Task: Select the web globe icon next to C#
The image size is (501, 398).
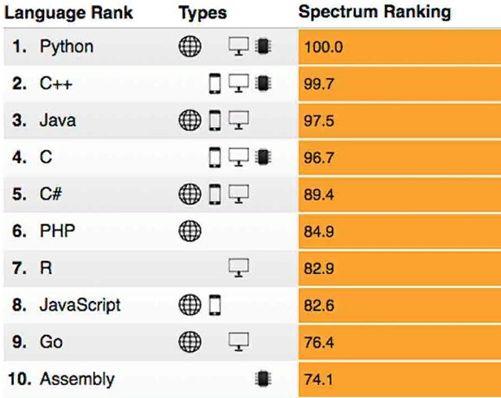Action: 190,194
